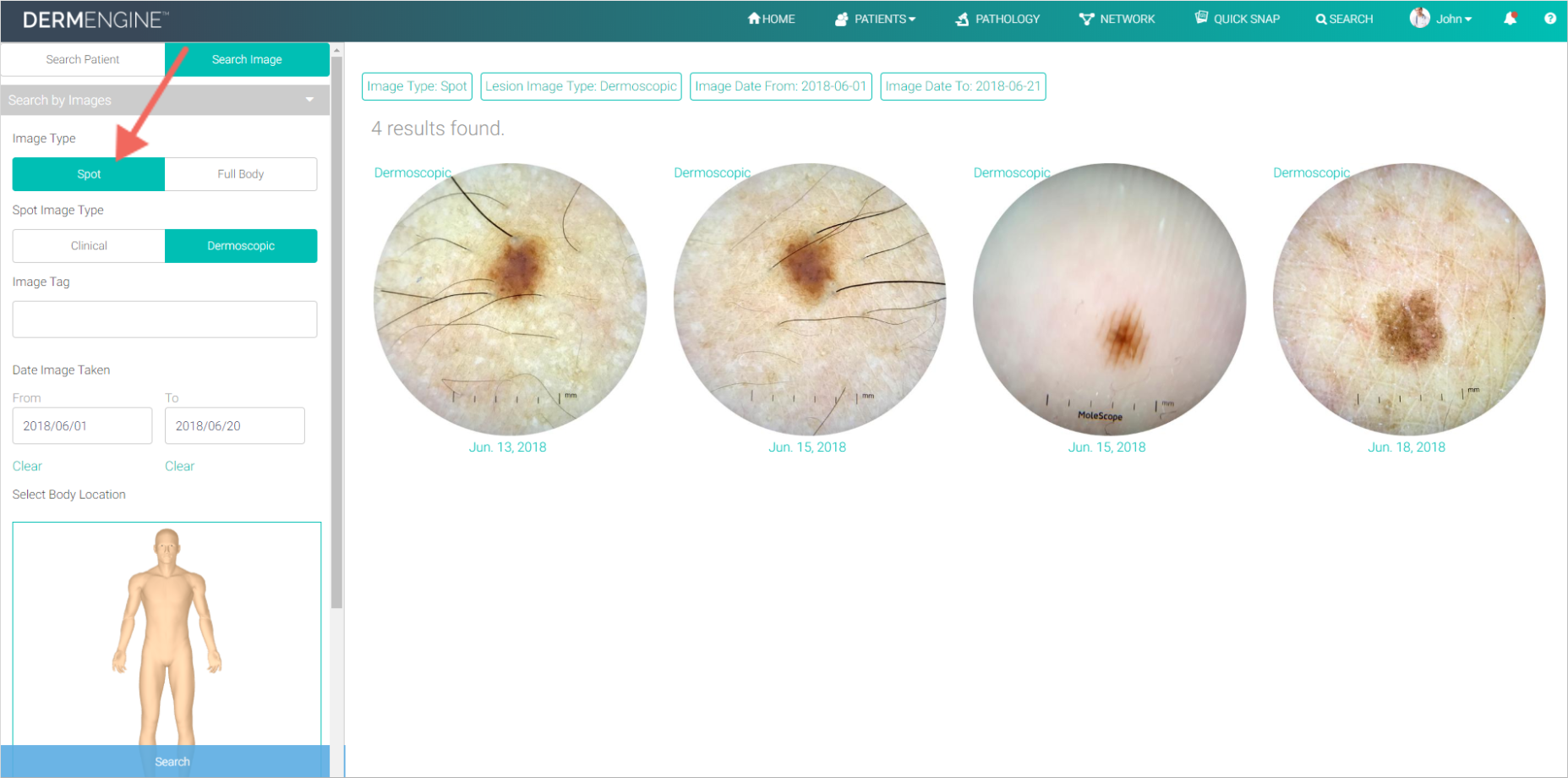Click John's profile avatar
Screen dimensions: 1568x778
point(1419,18)
